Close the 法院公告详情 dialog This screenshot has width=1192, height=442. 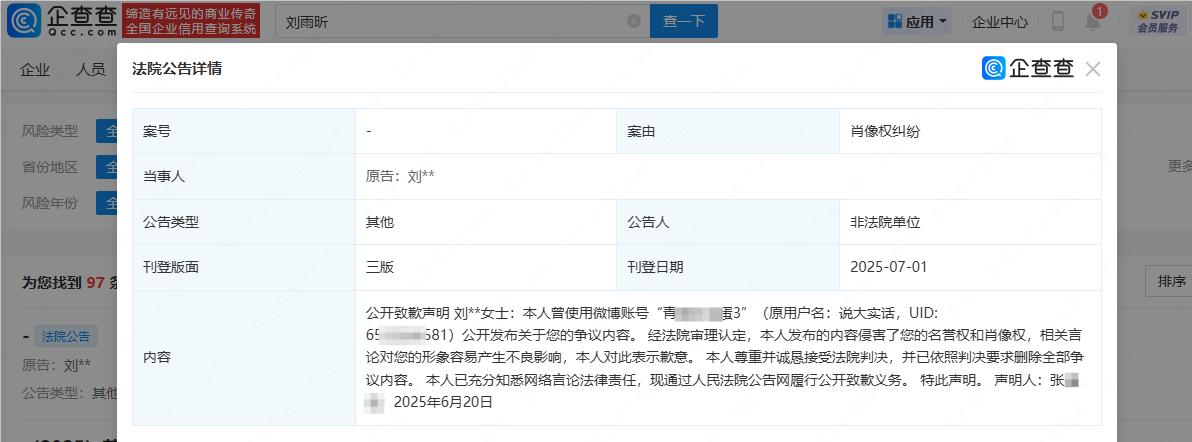[x=1092, y=69]
